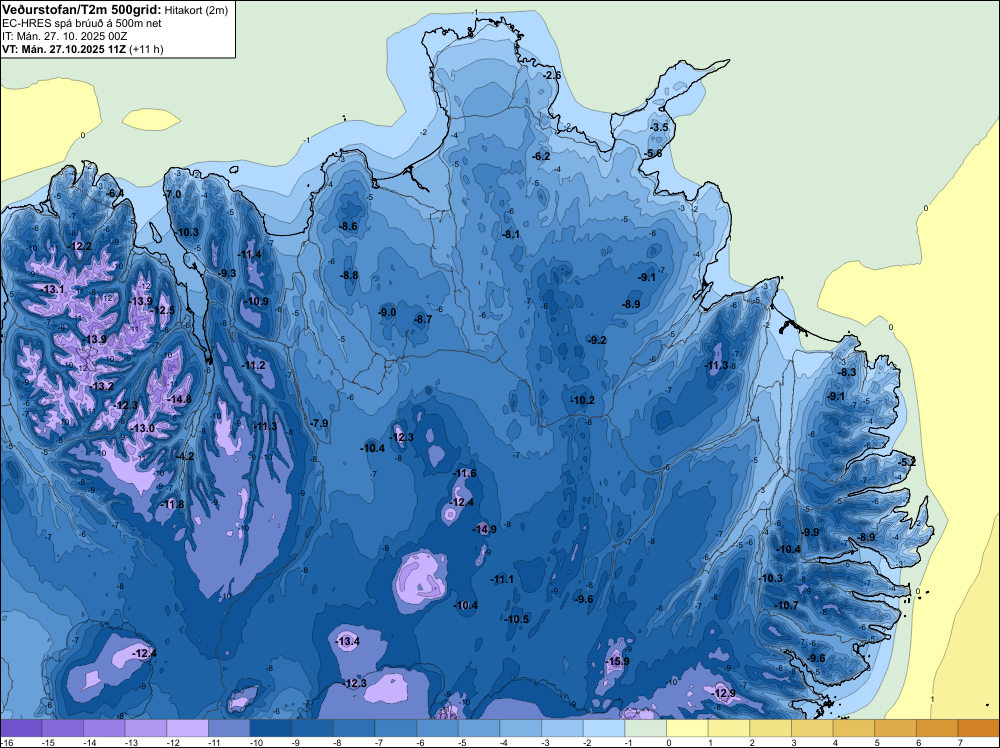
Task: Click the -9.3 temperature value
Action: tap(226, 273)
